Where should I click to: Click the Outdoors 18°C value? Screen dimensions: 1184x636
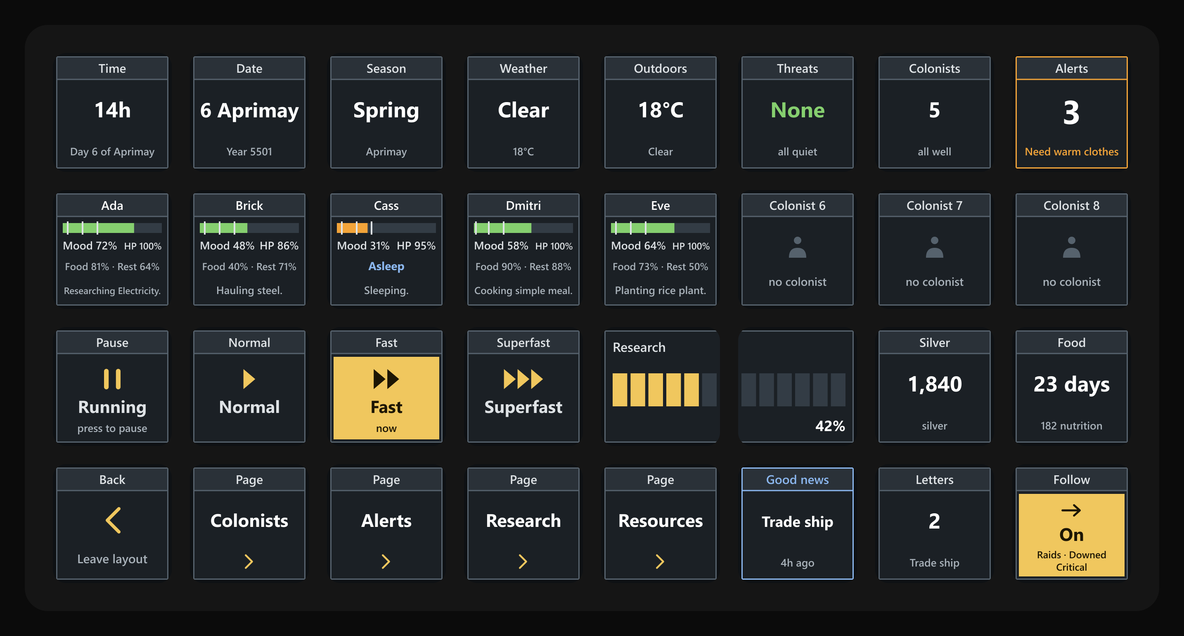pyautogui.click(x=660, y=110)
